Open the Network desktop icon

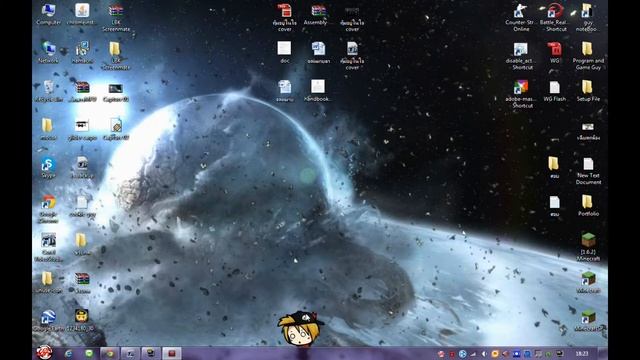pos(49,52)
